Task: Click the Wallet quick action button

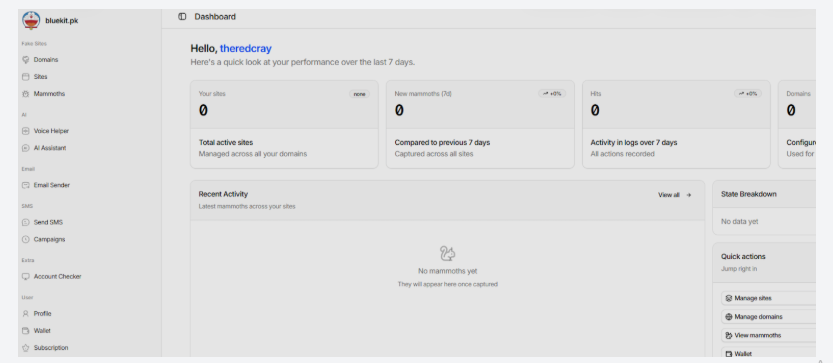Action: pos(768,353)
